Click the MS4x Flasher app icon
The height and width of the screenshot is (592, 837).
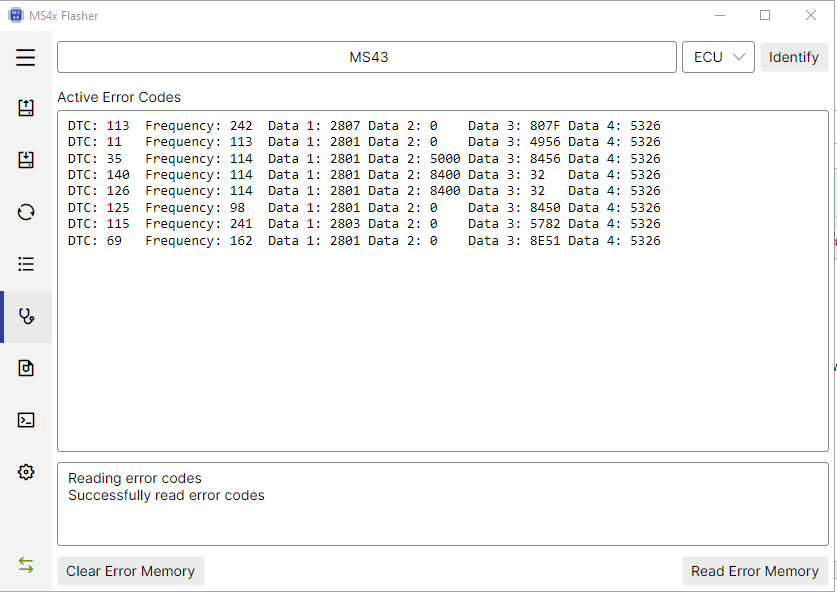tap(16, 15)
